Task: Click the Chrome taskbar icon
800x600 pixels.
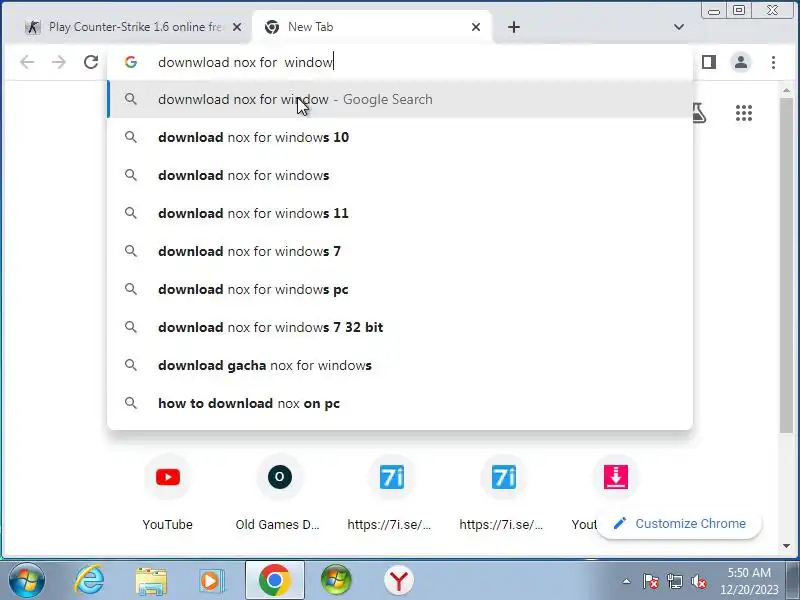Action: [x=274, y=580]
